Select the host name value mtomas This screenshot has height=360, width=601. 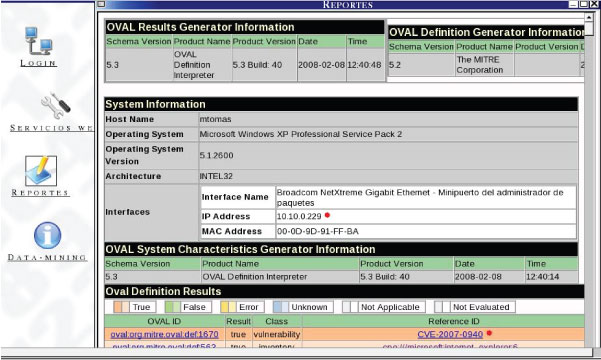pos(215,119)
